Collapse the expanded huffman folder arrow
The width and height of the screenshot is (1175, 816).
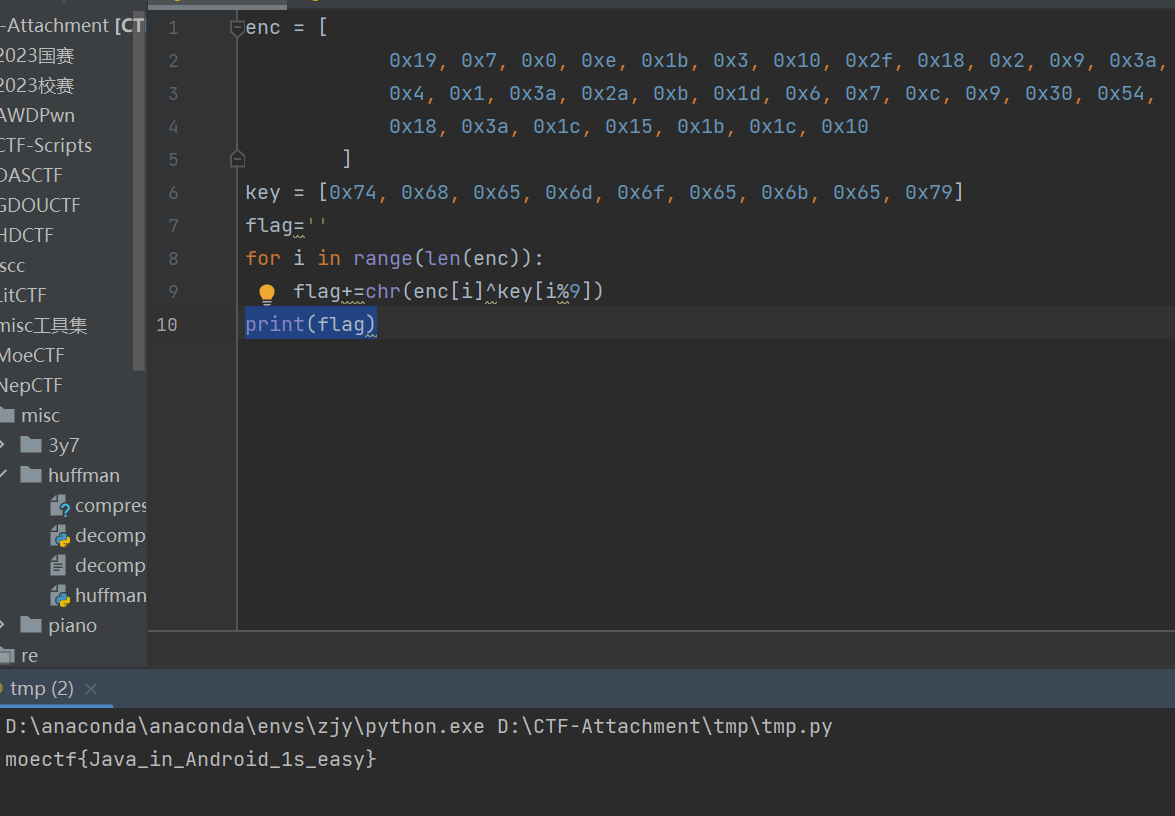pyautogui.click(x=4, y=476)
